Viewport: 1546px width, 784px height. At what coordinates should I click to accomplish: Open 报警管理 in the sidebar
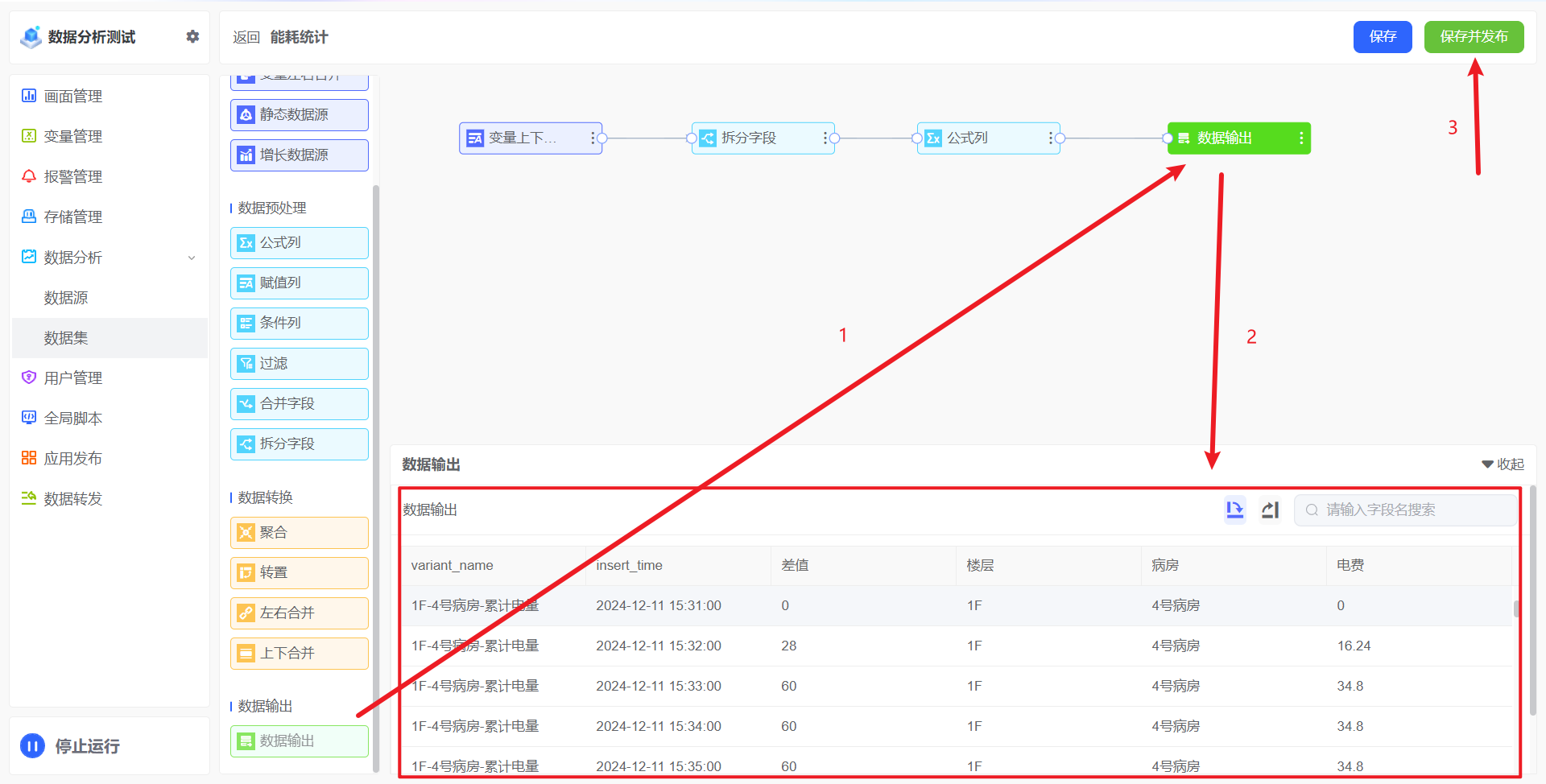point(72,176)
